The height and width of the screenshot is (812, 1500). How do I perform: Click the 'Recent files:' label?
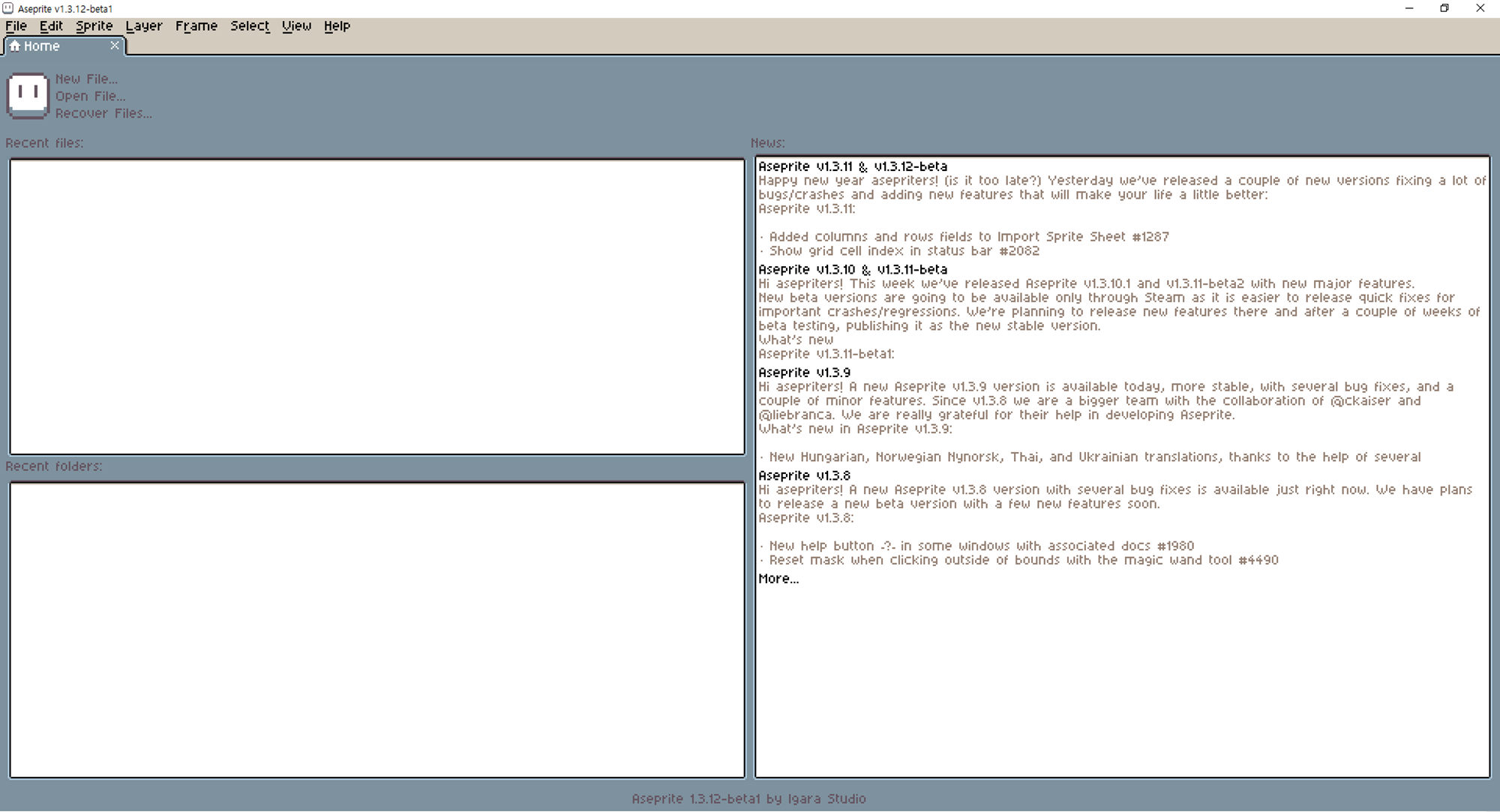(x=44, y=142)
